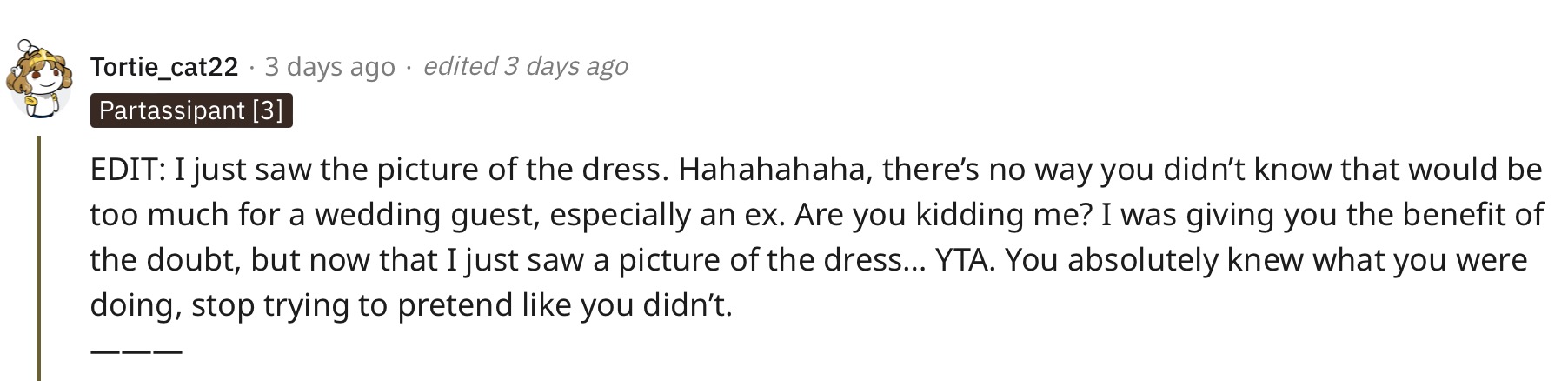The image size is (1568, 381).
Task: Open the '3 days ago' comment permalink
Action: [329, 67]
